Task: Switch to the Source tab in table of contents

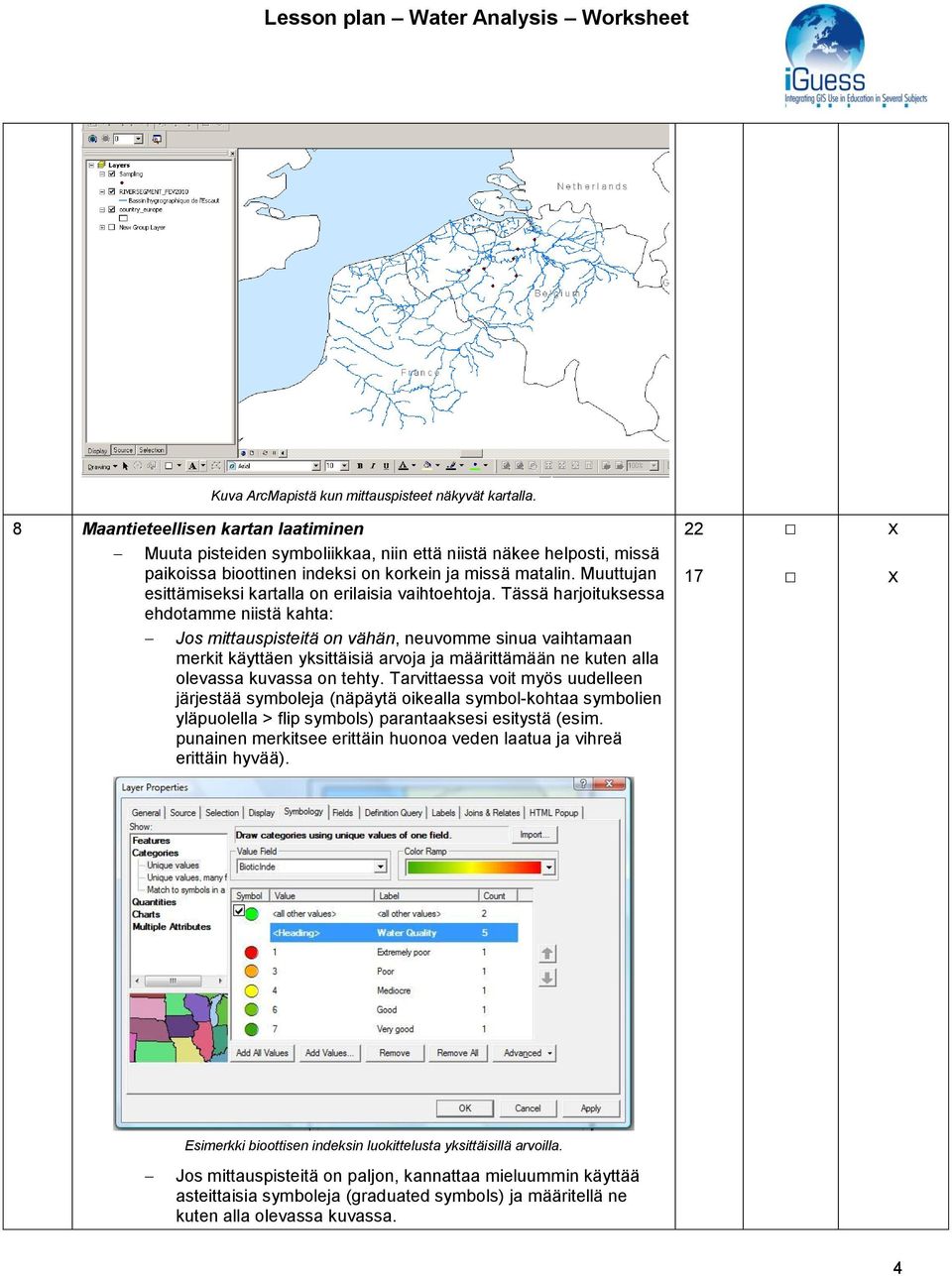Action: pyautogui.click(x=123, y=450)
